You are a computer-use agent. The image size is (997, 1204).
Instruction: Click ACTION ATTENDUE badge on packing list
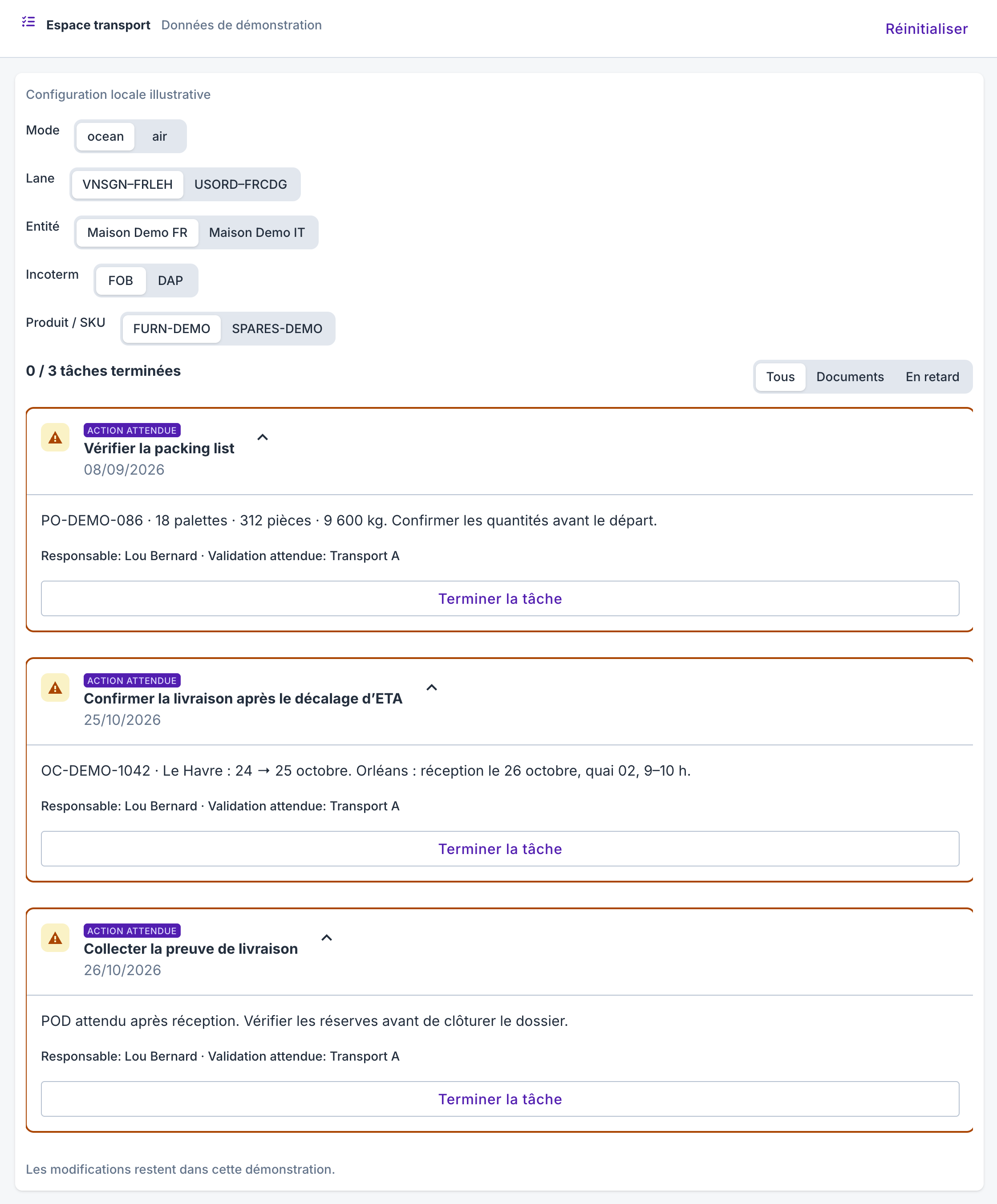tap(132, 431)
